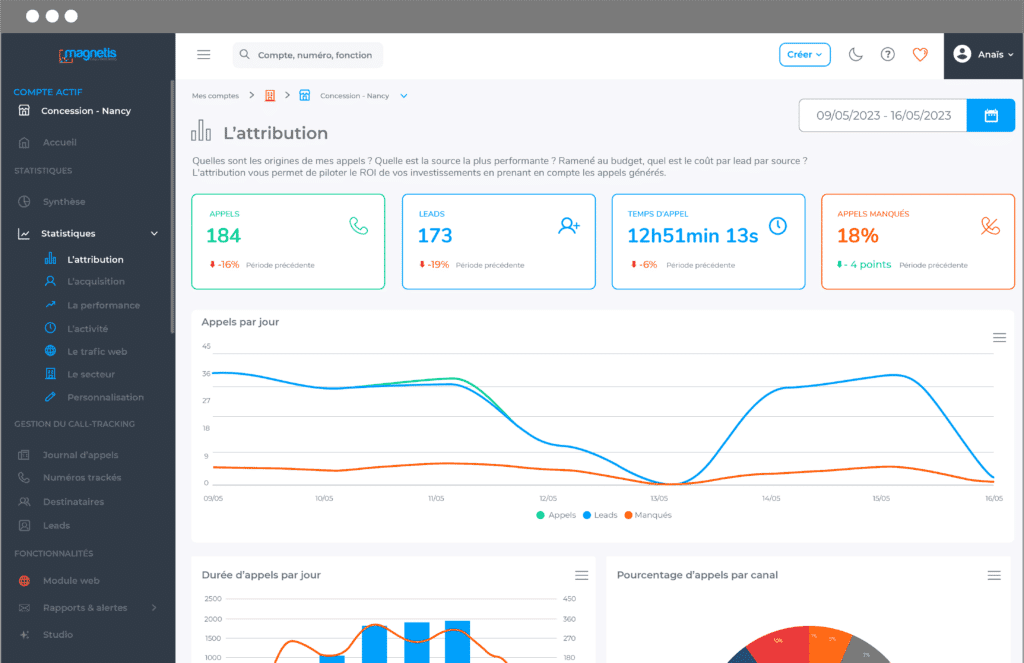Image resolution: width=1024 pixels, height=663 pixels.
Task: Select the Temps d'appel card value 12h51min 13s
Action: click(x=692, y=236)
